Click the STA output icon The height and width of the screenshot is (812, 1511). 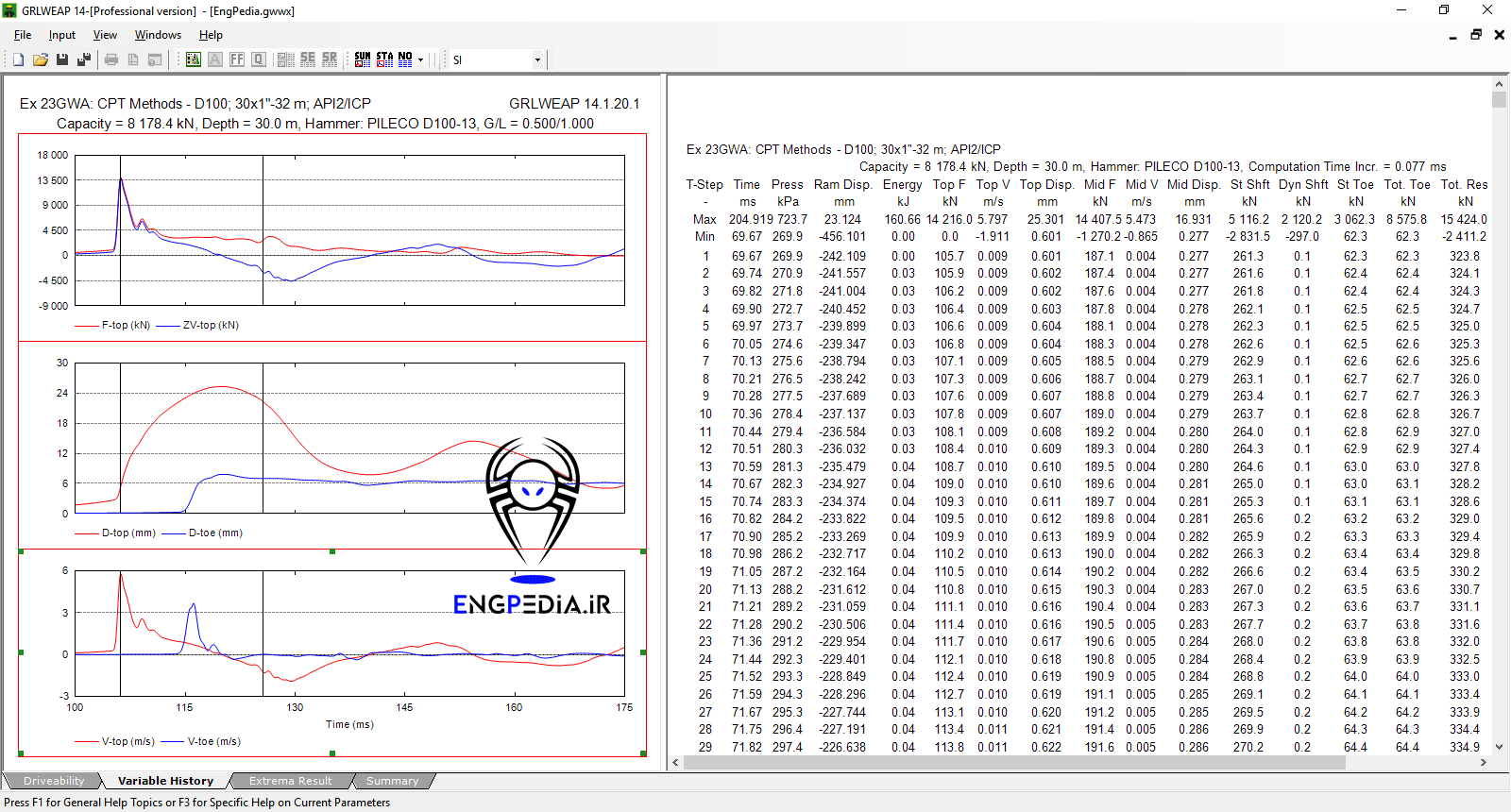pyautogui.click(x=384, y=59)
